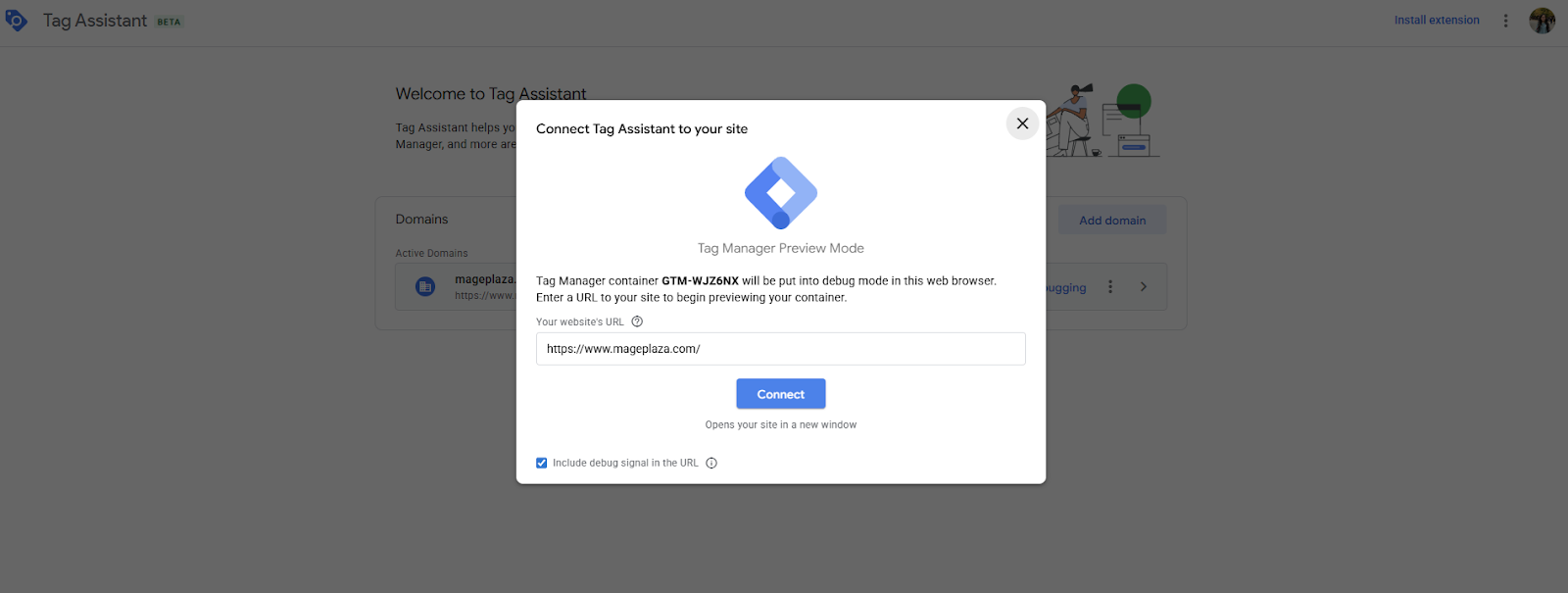Click the Tag Assistant title text
Viewport: 1568px width, 593px height.
pyautogui.click(x=95, y=21)
